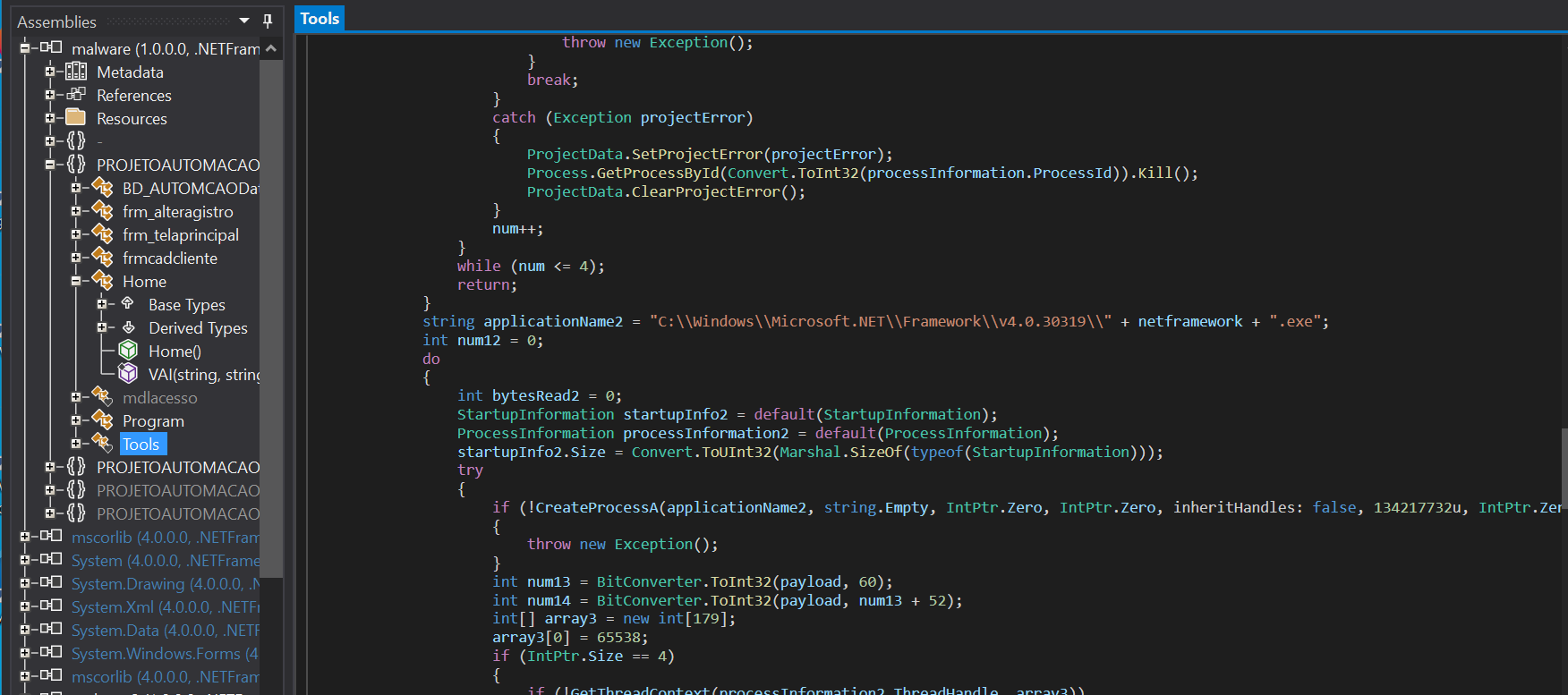Click the mdlacesso class icon
This screenshot has width=1568, height=695.
coord(102,396)
